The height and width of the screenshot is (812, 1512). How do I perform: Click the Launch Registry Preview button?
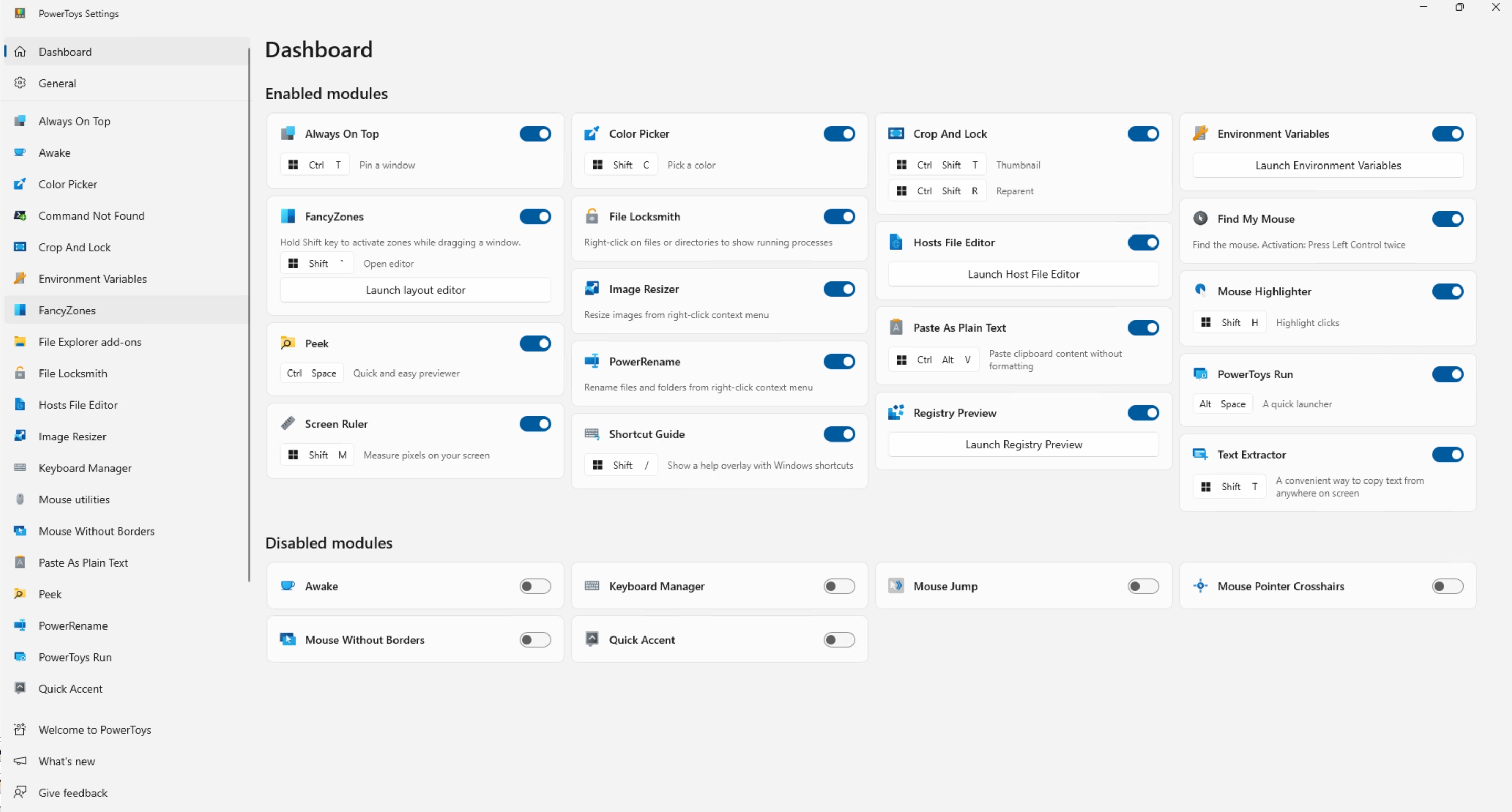tap(1023, 444)
